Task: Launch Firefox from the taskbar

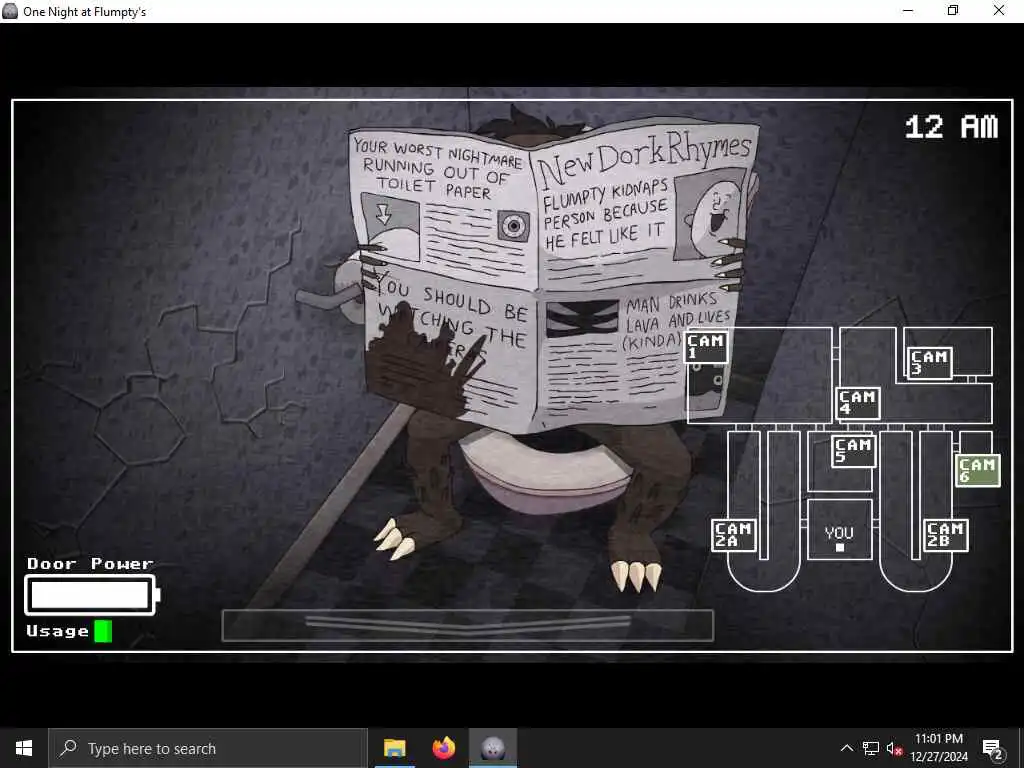Action: 443,748
